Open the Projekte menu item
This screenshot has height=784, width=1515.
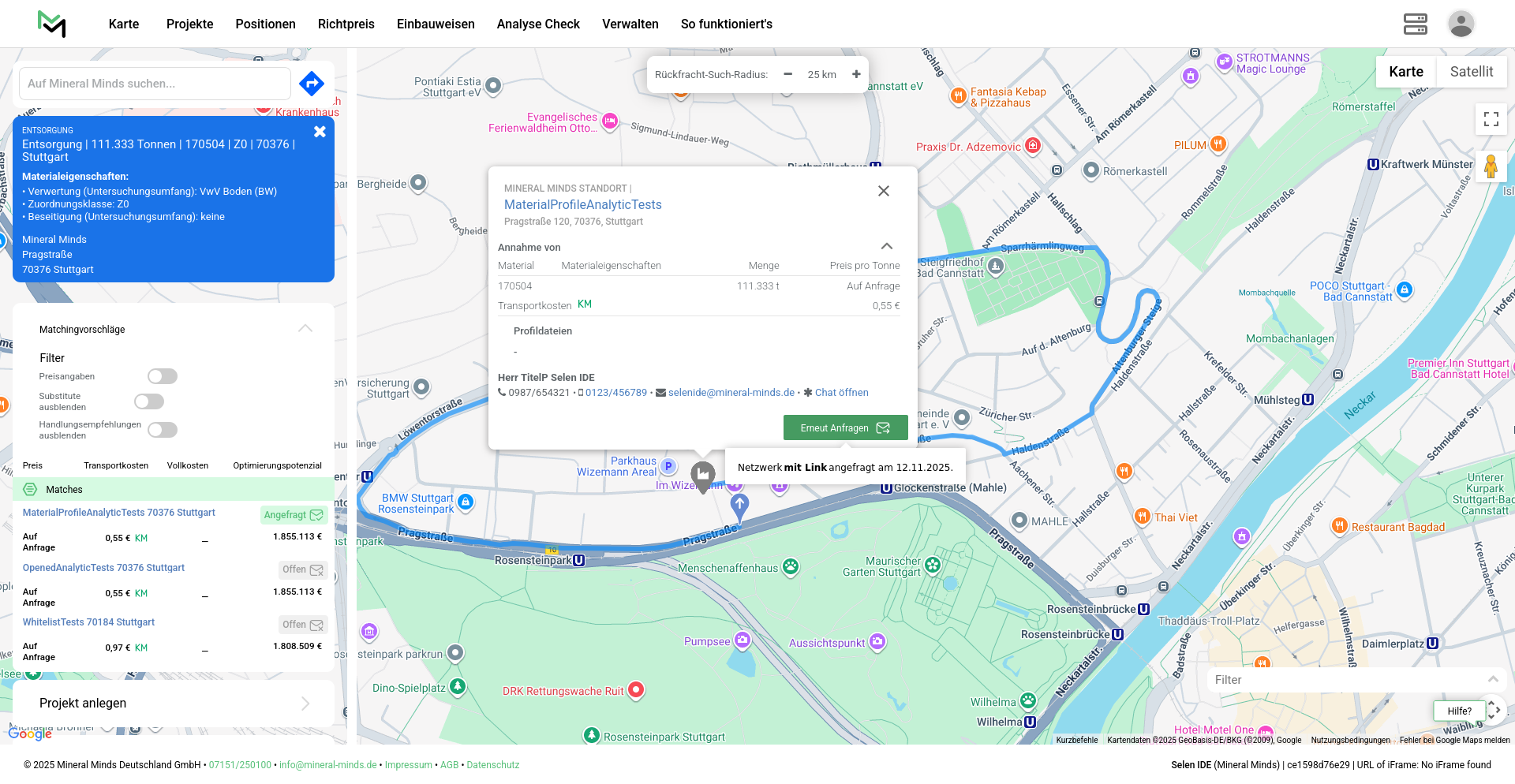pyautogui.click(x=189, y=24)
